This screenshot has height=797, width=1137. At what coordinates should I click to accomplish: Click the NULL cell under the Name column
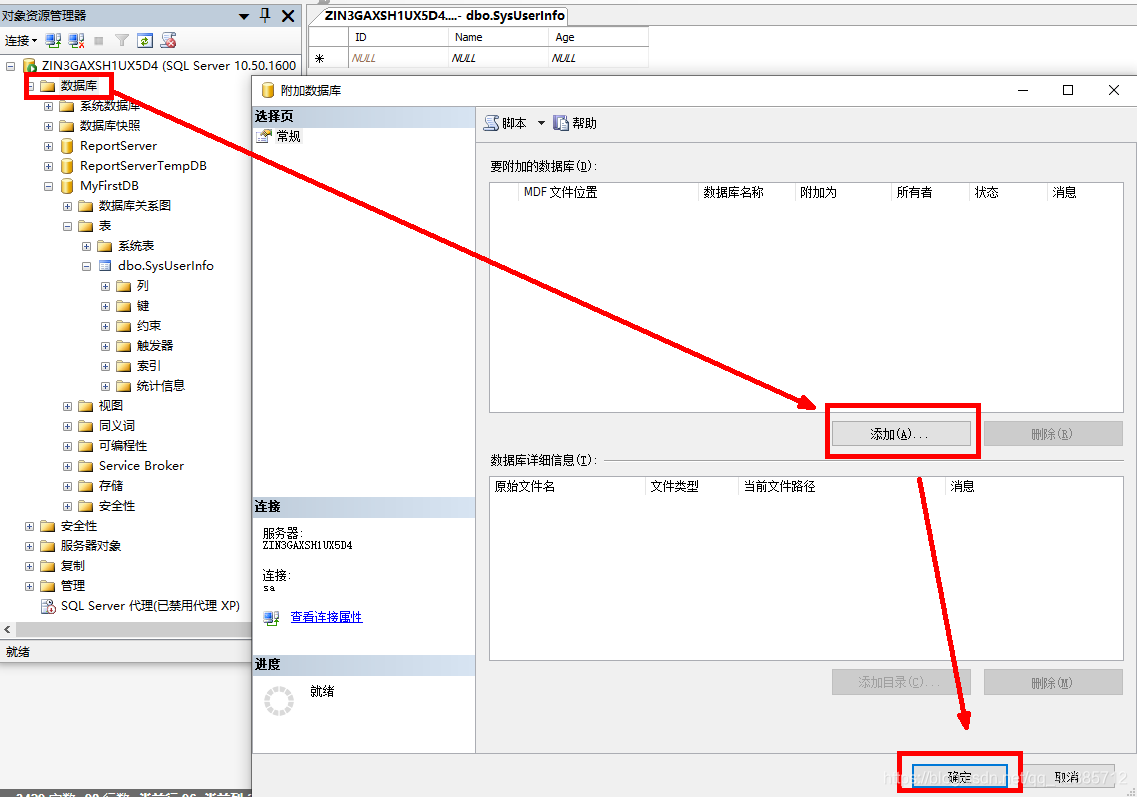[463, 58]
